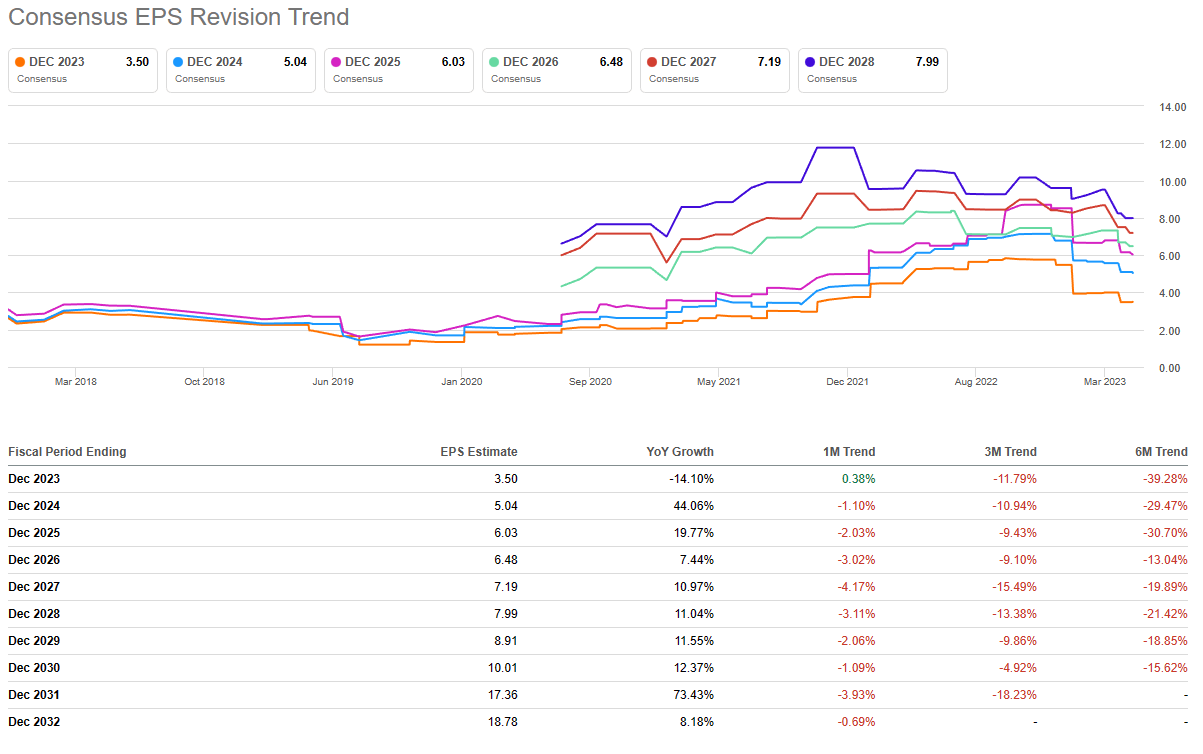1203x754 pixels.
Task: Click the 6M Trend column header
Action: (x=1162, y=452)
